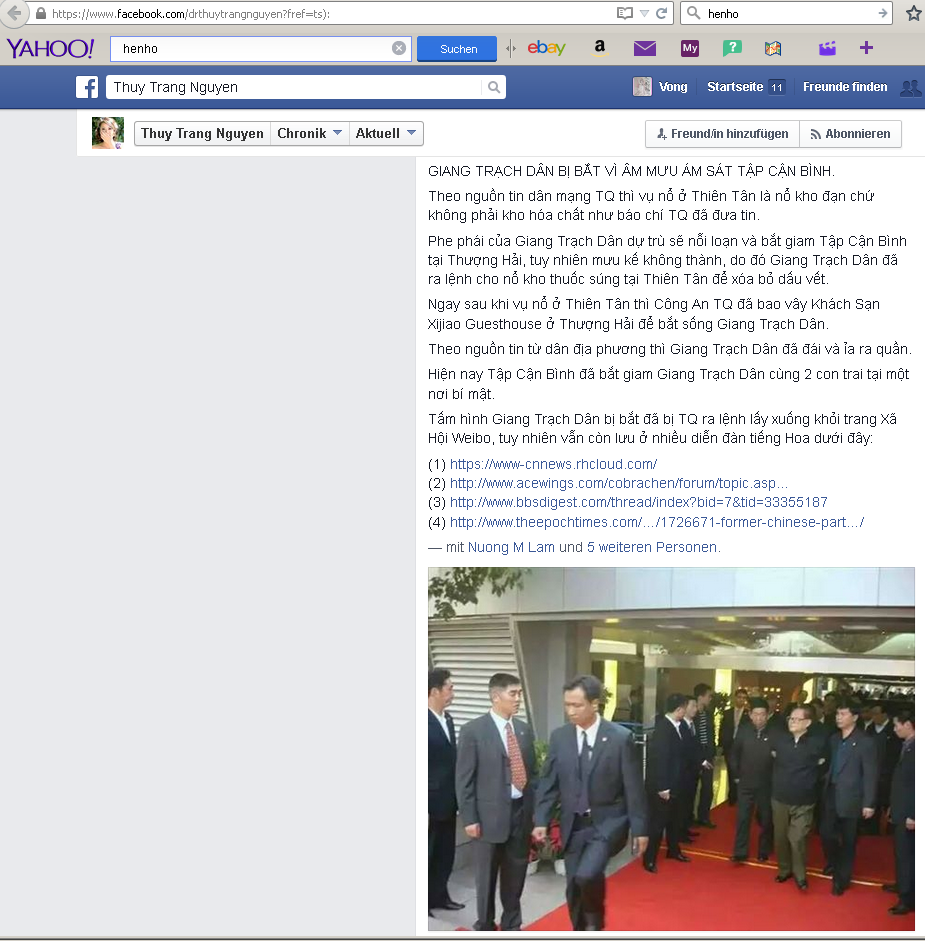The image size is (925, 942).
Task: Open friend requests icon in Facebook header
Action: (x=911, y=88)
